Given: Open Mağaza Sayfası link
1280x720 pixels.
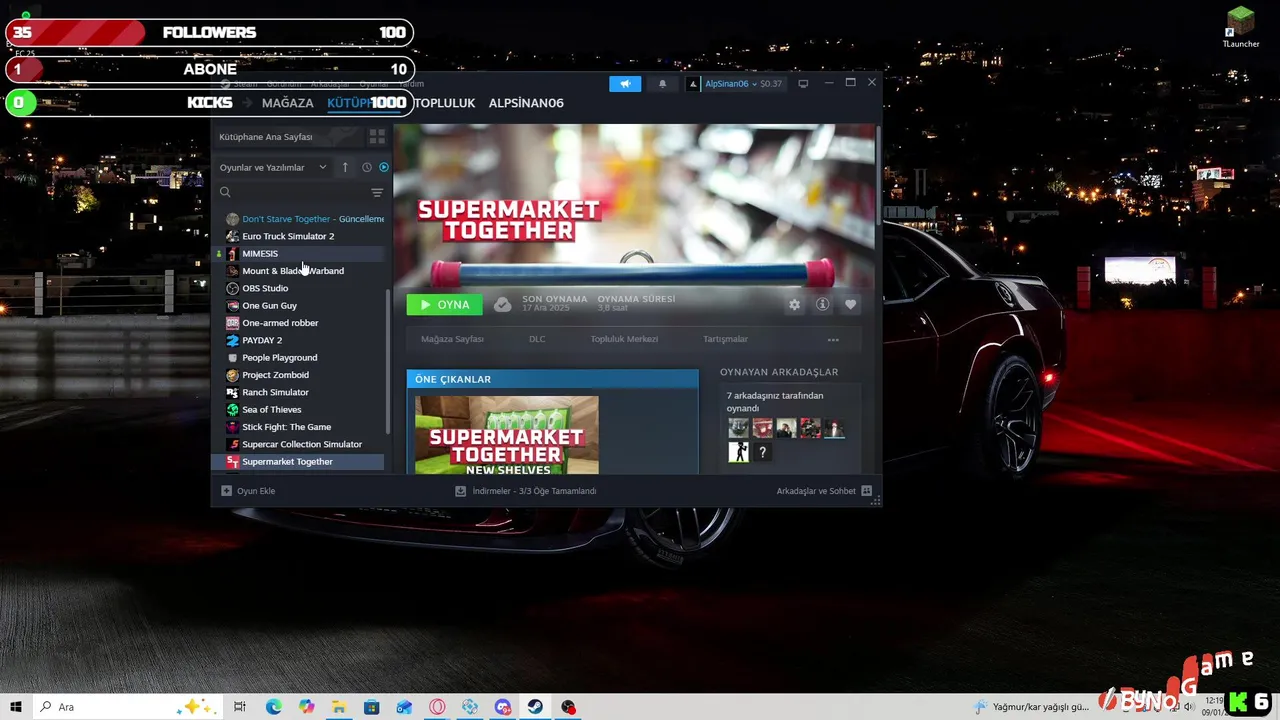Looking at the screenshot, I should 452,339.
